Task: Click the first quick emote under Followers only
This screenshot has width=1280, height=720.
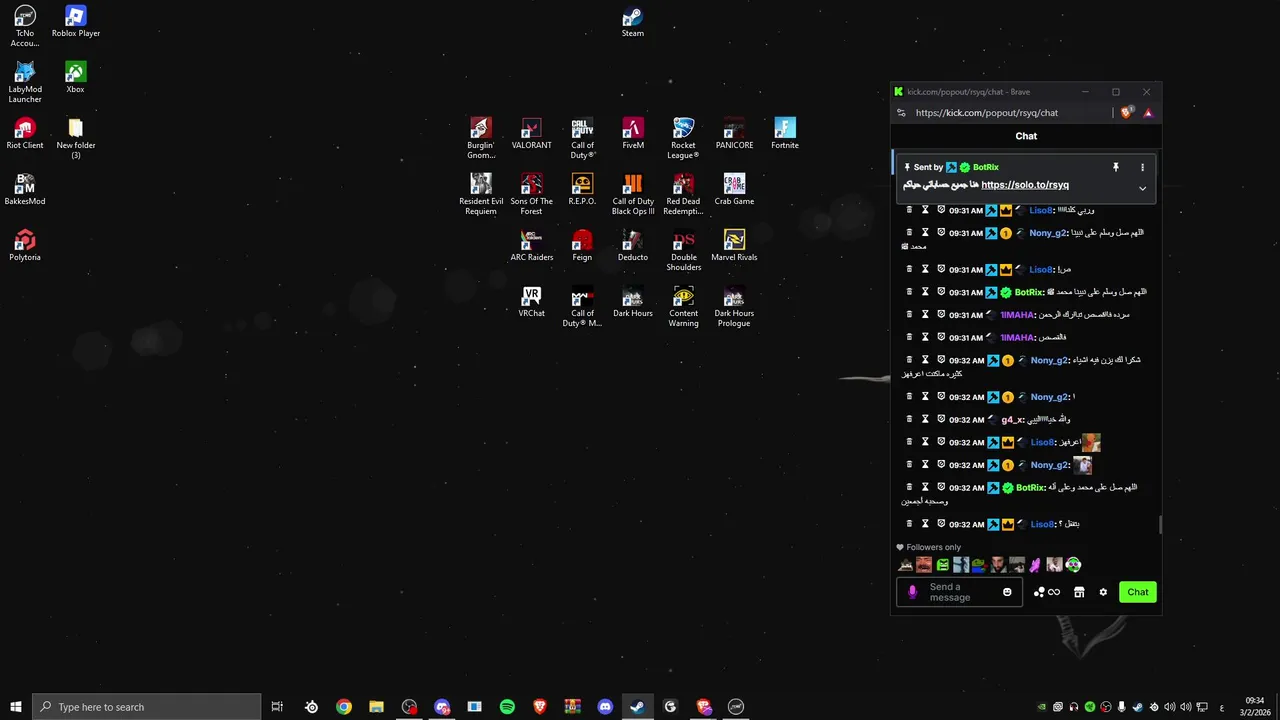Action: pyautogui.click(x=906, y=565)
